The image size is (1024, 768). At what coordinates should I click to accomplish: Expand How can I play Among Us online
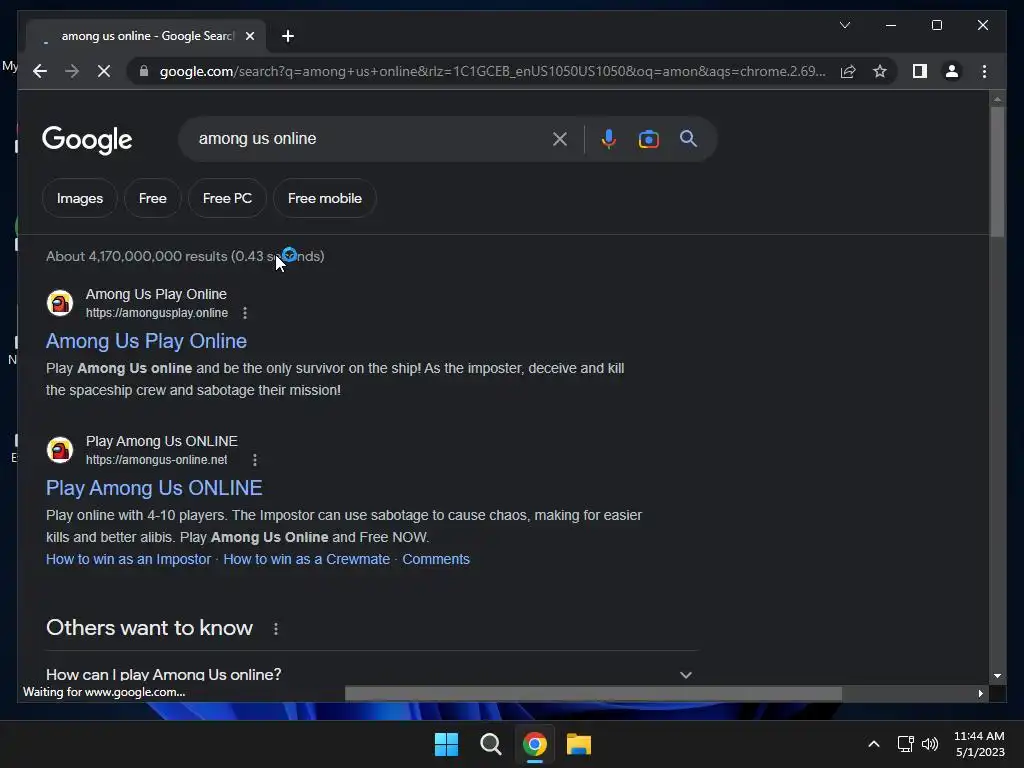coord(371,674)
